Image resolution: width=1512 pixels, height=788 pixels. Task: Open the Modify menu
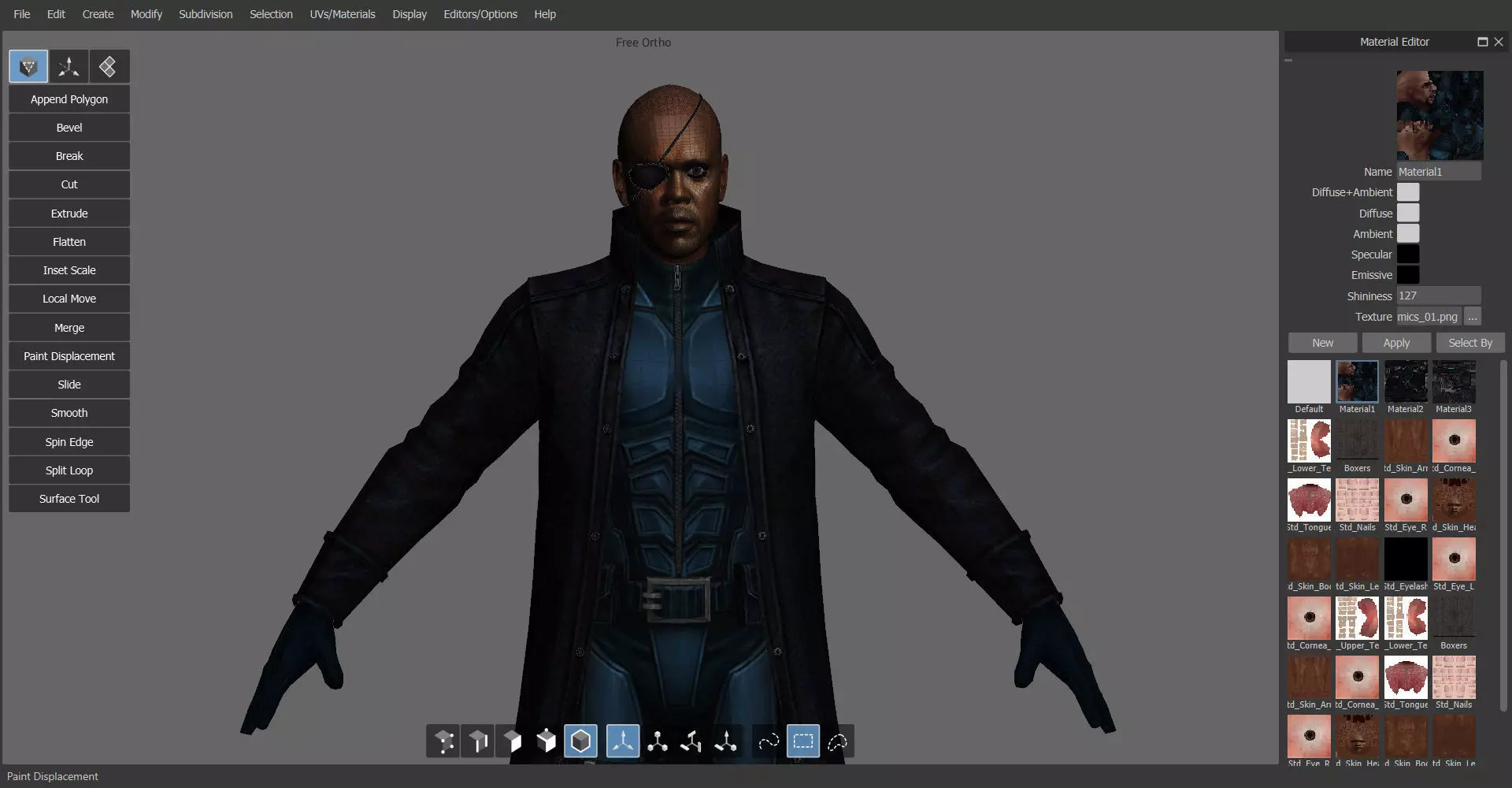146,14
